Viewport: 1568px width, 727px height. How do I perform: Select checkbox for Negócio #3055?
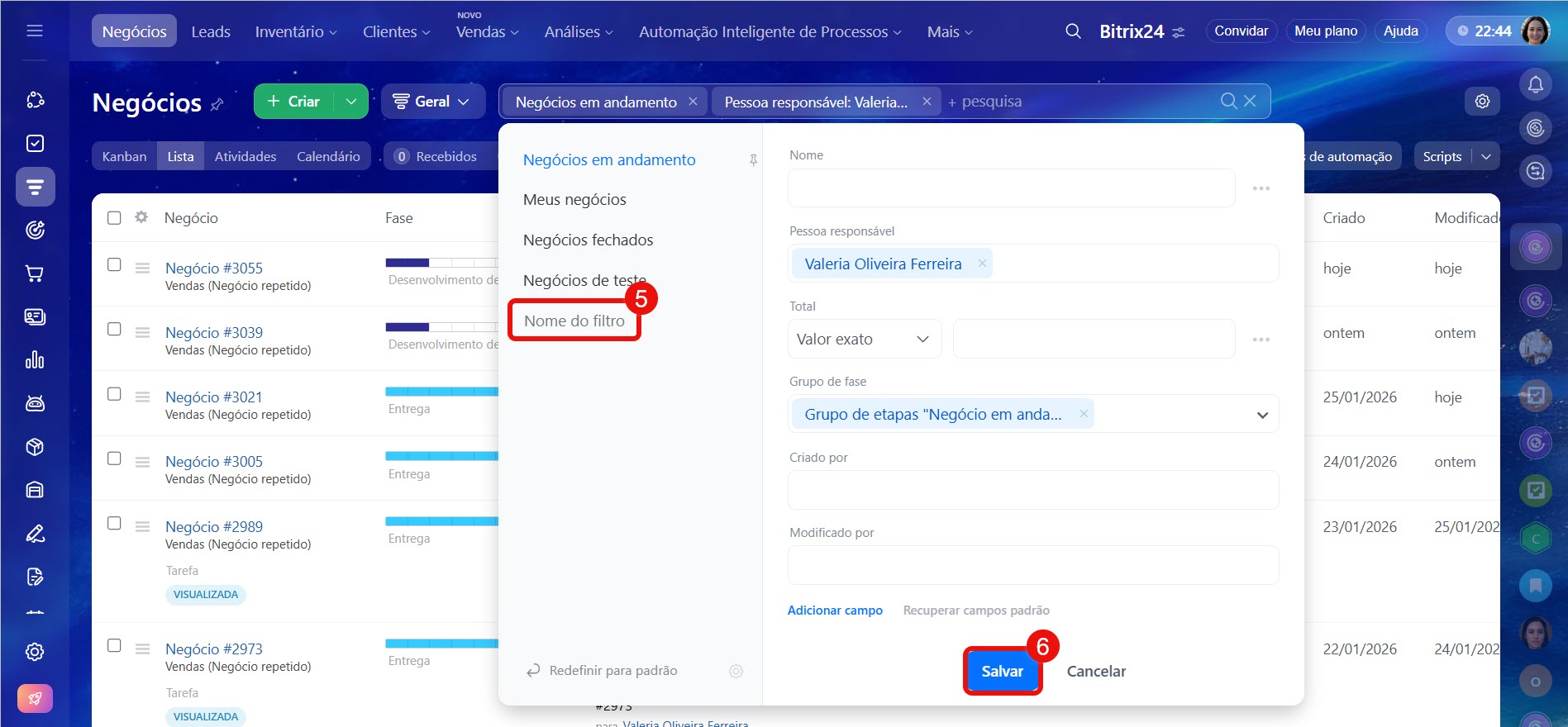click(114, 264)
